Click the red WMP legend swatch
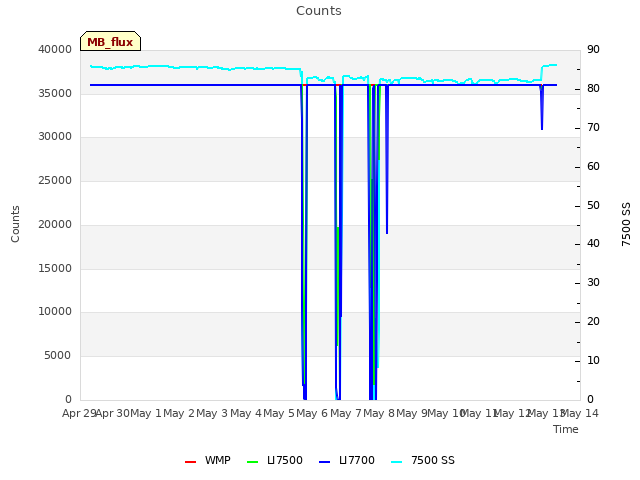 point(191,462)
